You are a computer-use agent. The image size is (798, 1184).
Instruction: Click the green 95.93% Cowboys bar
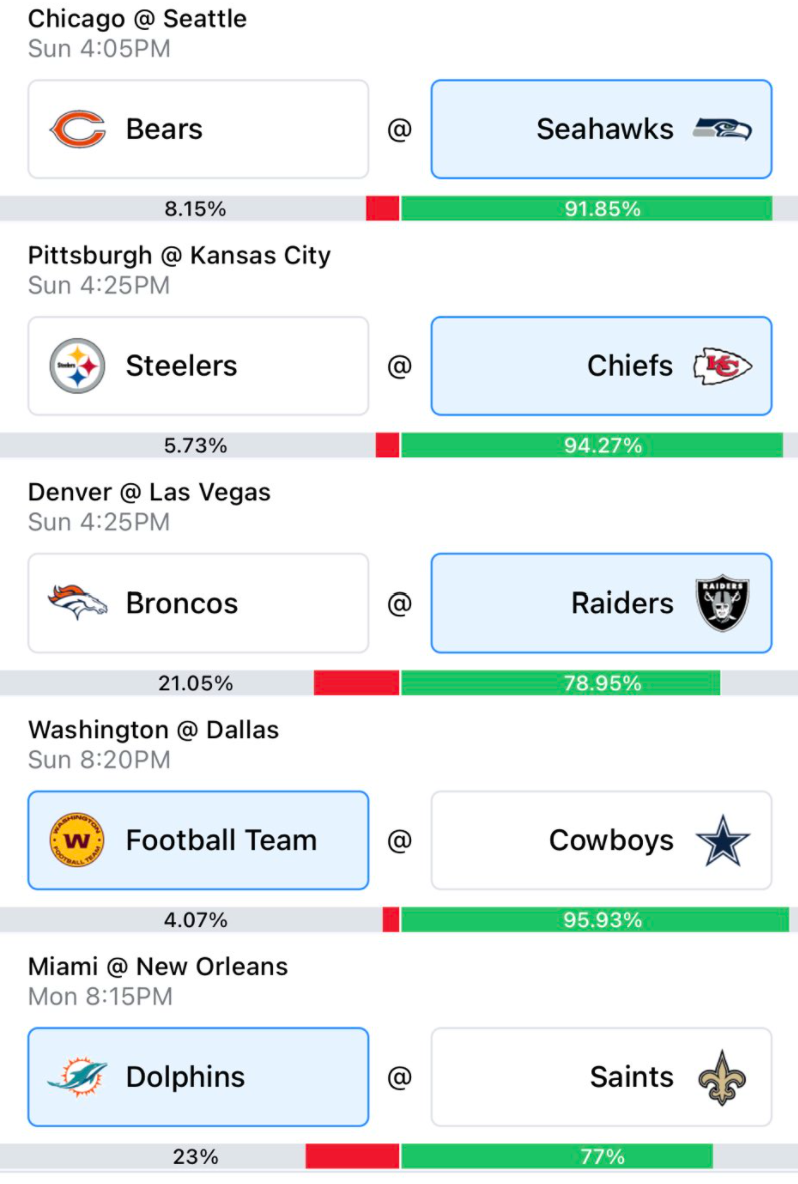pyautogui.click(x=595, y=920)
